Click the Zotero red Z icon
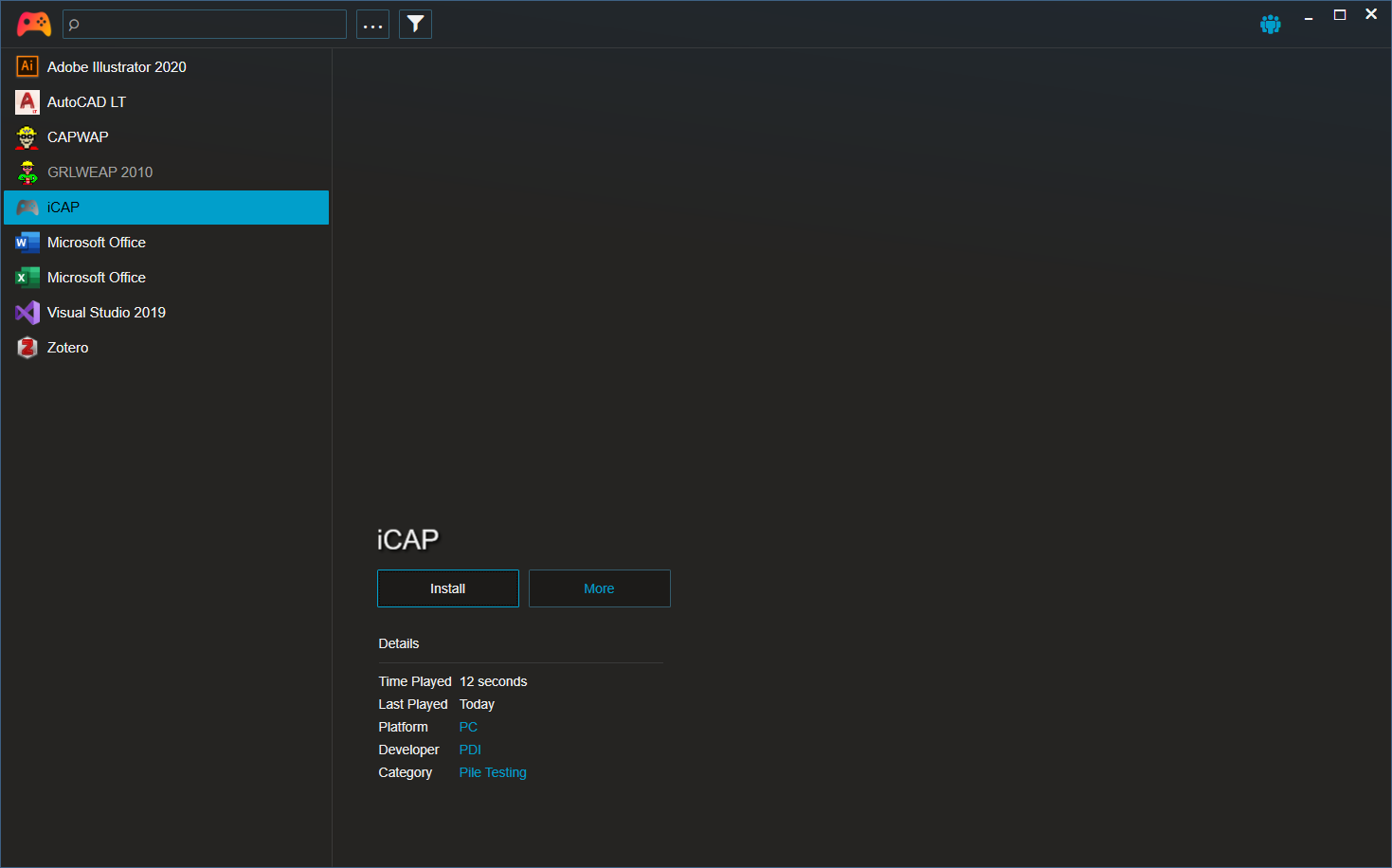Viewport: 1392px width, 868px height. coord(27,347)
